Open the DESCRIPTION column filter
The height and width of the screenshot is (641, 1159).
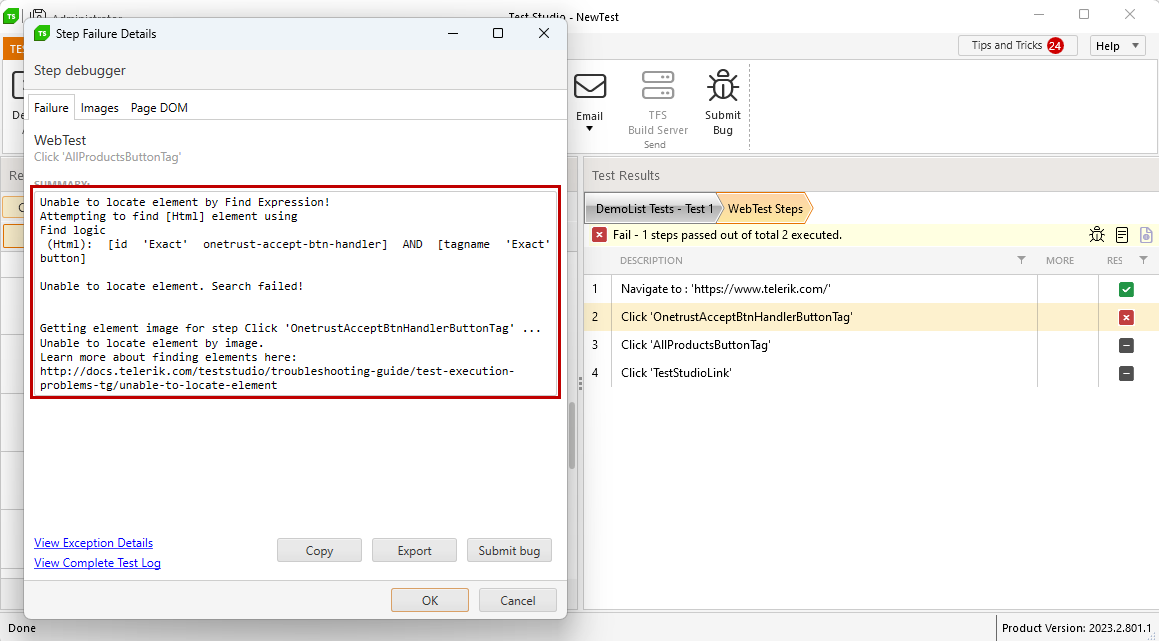pos(1022,260)
